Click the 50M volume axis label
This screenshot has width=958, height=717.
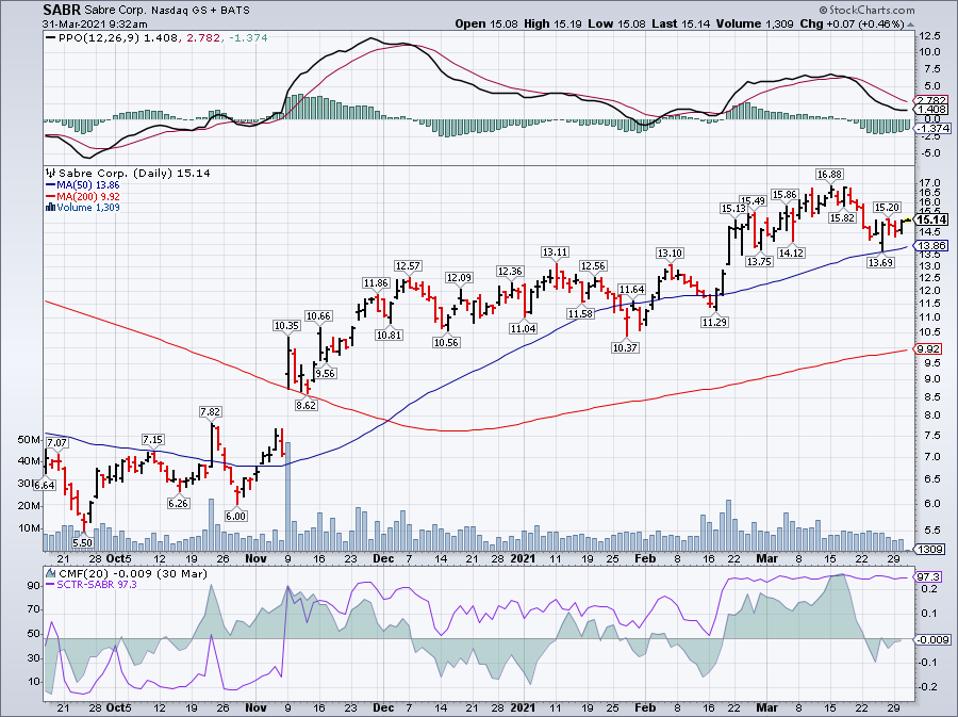29,440
